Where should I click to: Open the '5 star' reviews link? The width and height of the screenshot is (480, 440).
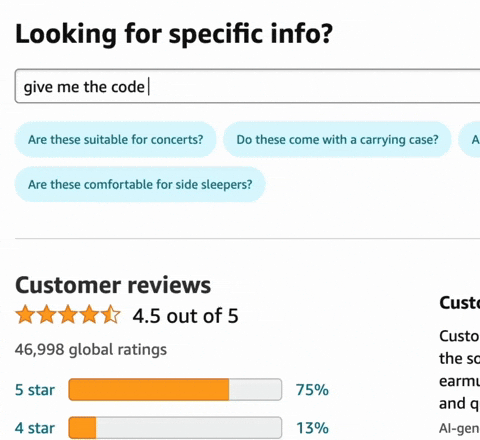35,390
